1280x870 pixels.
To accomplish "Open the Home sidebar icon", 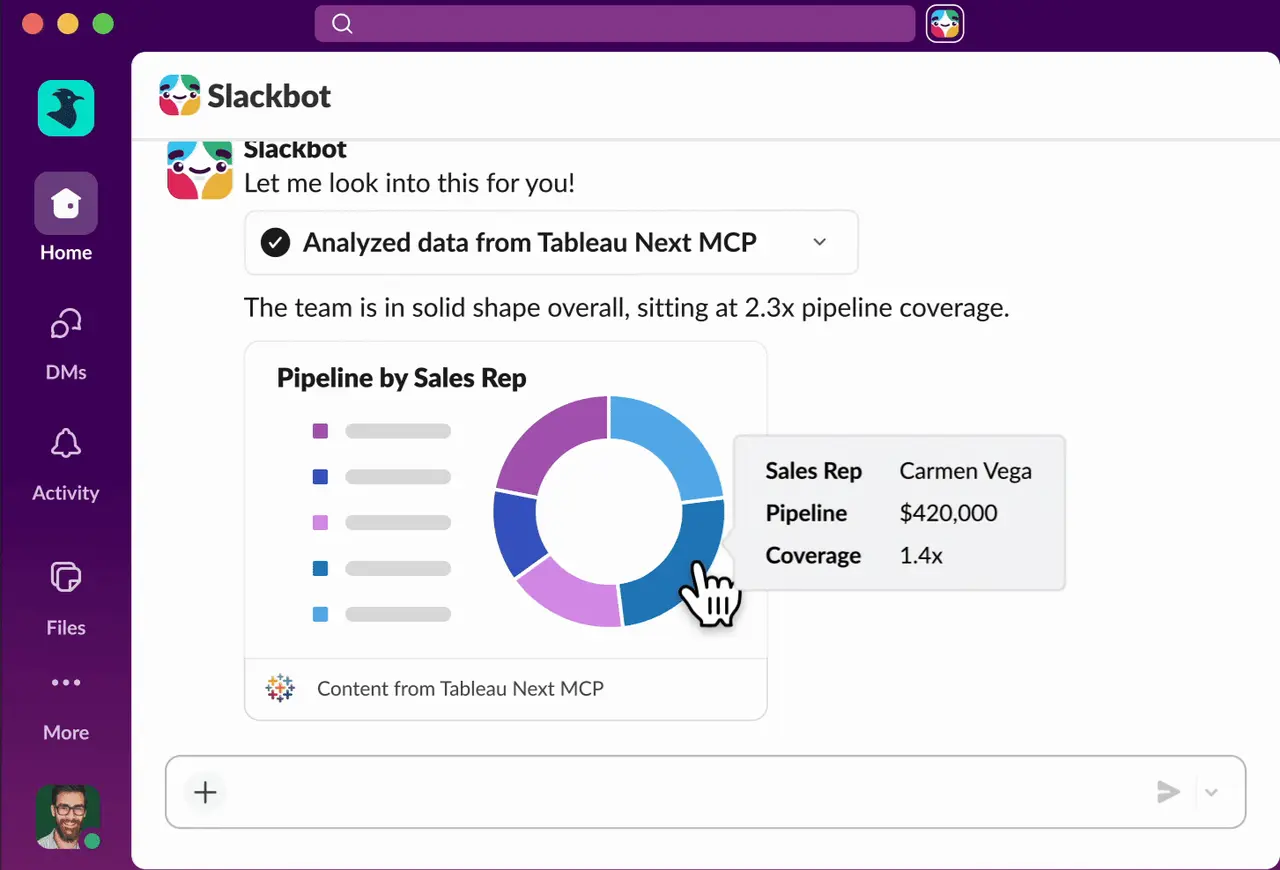I will pyautogui.click(x=66, y=203).
